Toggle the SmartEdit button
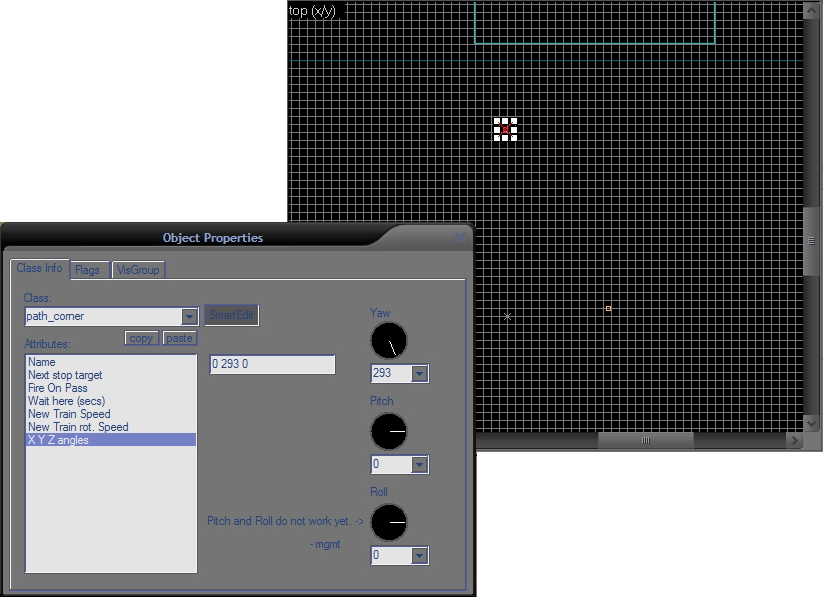 click(x=232, y=315)
